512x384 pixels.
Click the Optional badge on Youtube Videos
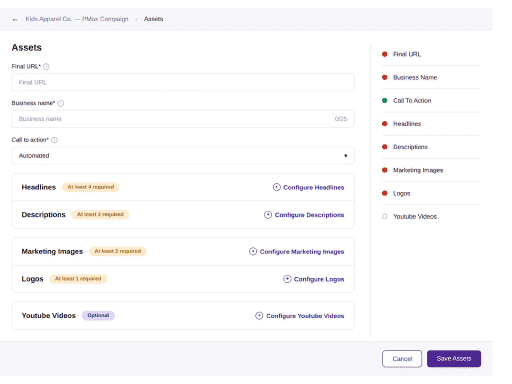[x=98, y=315]
